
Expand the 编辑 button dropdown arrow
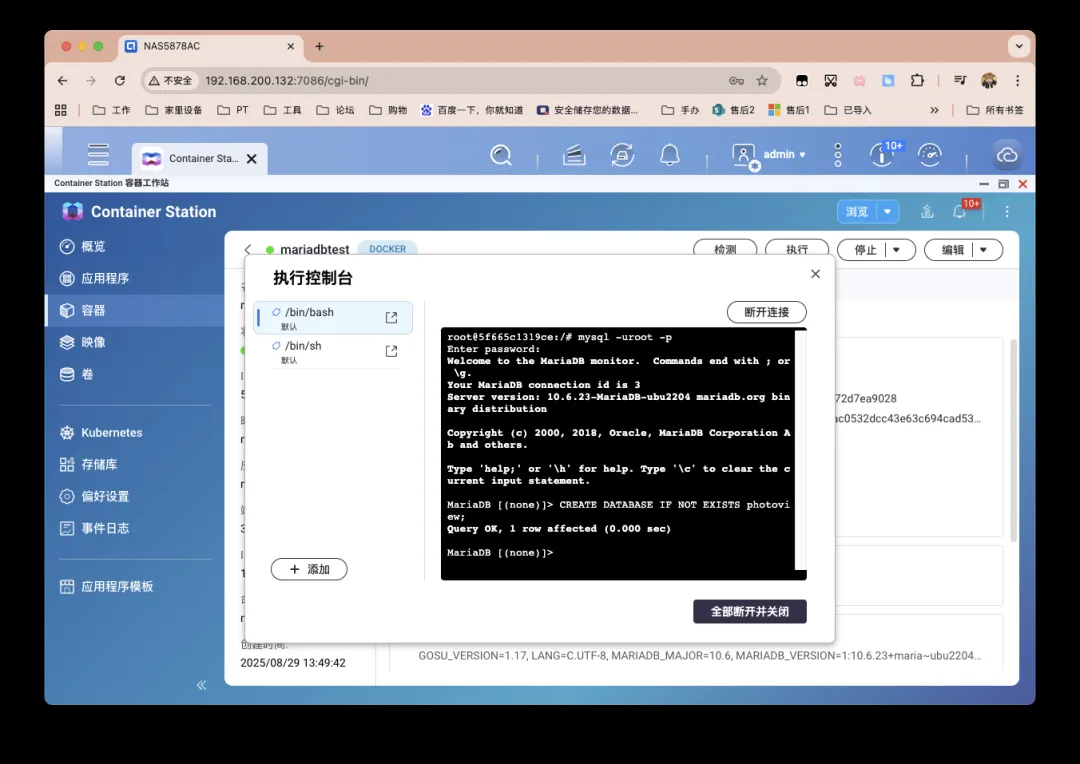[x=984, y=250]
